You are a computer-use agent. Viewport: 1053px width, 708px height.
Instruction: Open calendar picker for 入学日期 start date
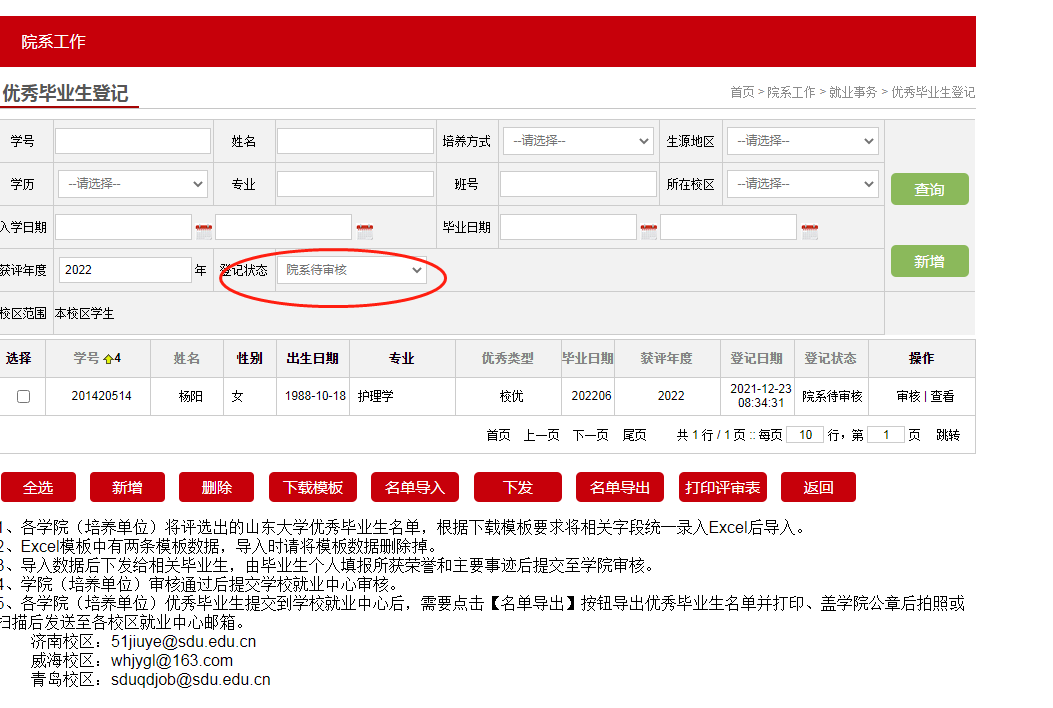(x=204, y=231)
